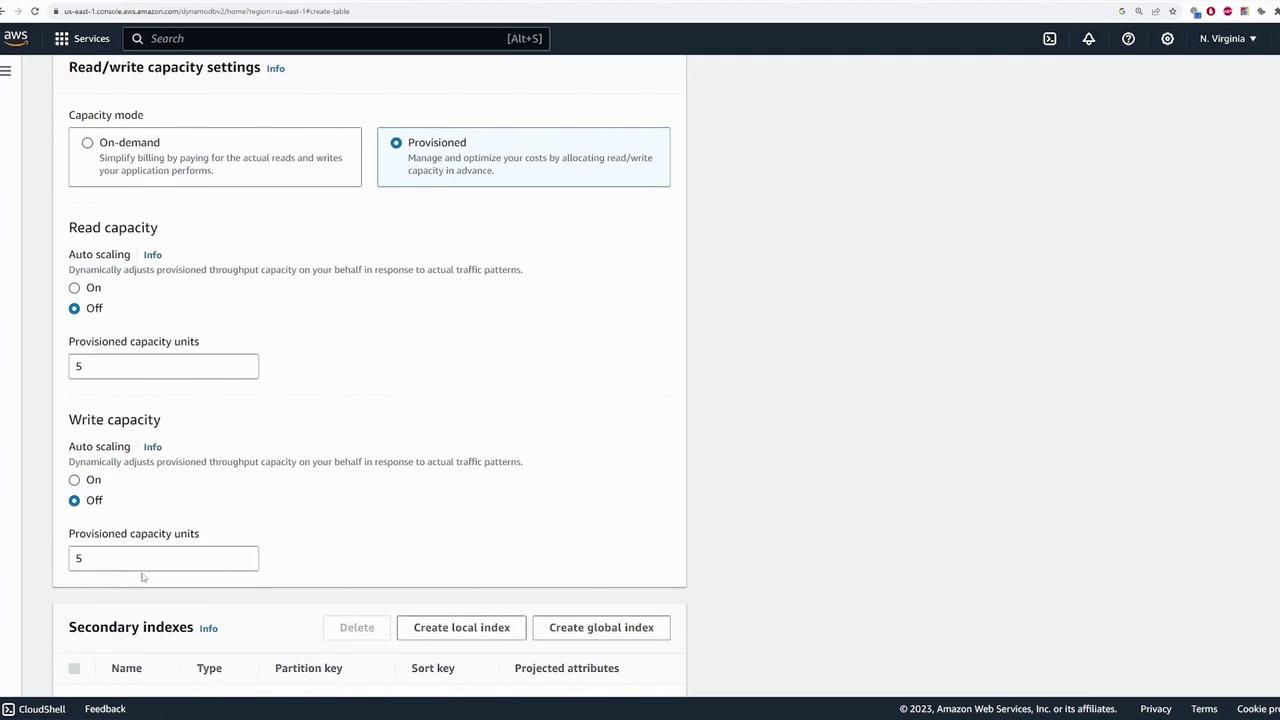This screenshot has height=720, width=1280.
Task: Open AWS CloudShell from top navigation icon
Action: pyautogui.click(x=1049, y=39)
